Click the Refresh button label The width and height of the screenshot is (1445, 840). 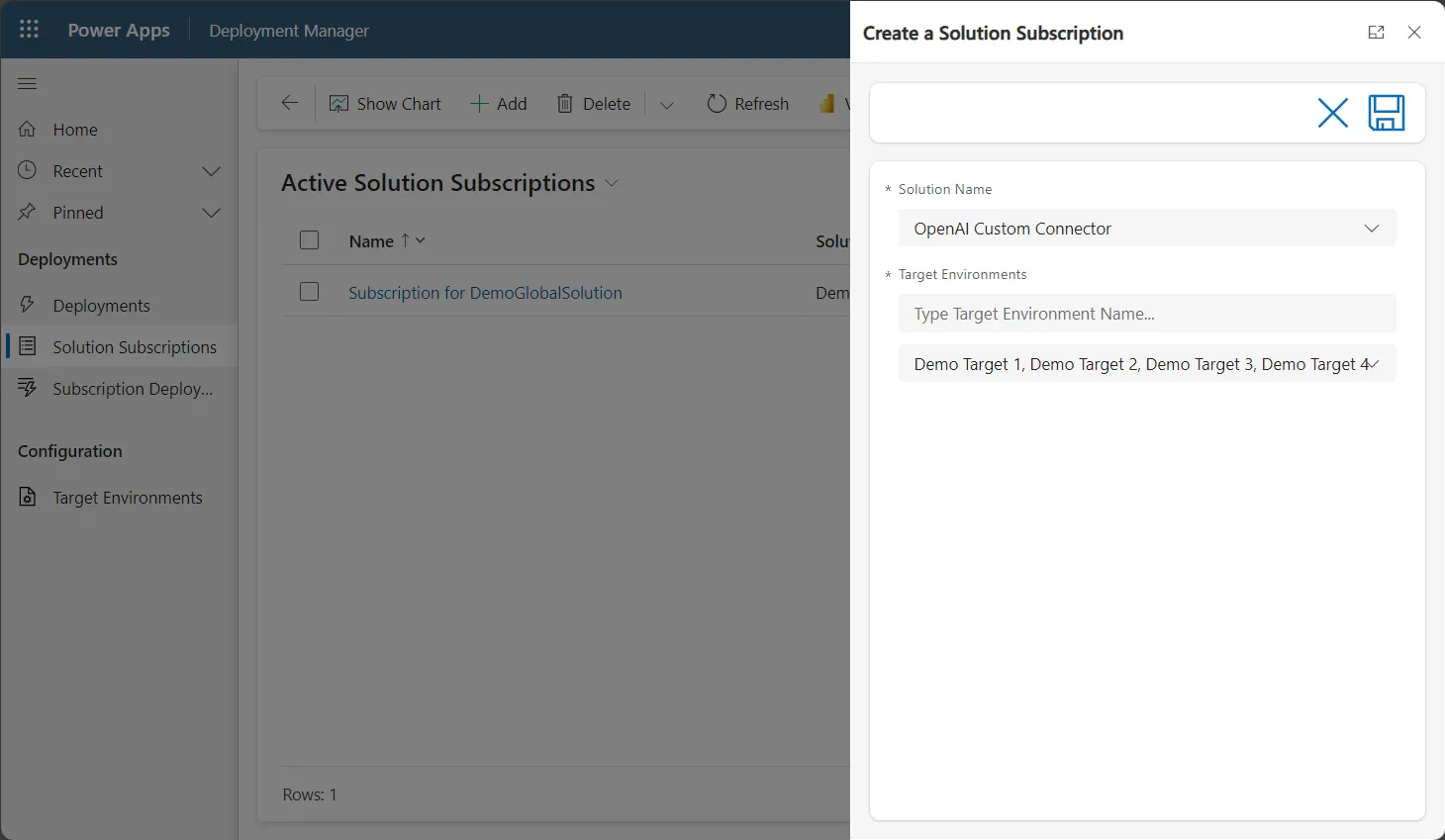pos(762,104)
